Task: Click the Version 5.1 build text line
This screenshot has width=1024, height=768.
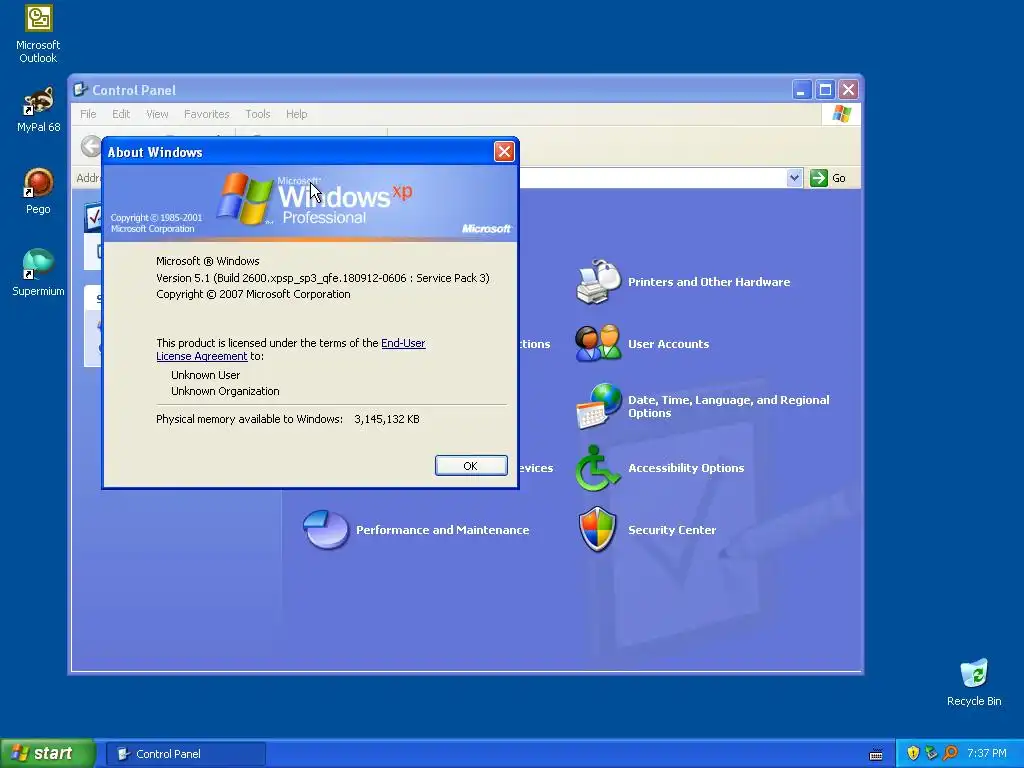Action: (x=323, y=278)
